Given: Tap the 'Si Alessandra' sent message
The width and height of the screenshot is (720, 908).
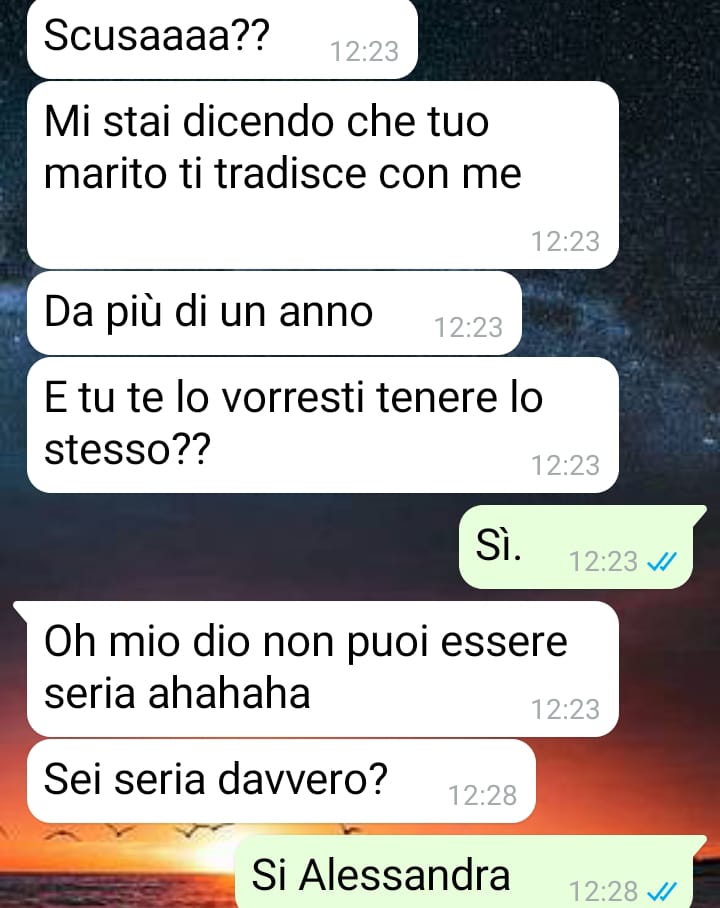Looking at the screenshot, I should pyautogui.click(x=469, y=872).
